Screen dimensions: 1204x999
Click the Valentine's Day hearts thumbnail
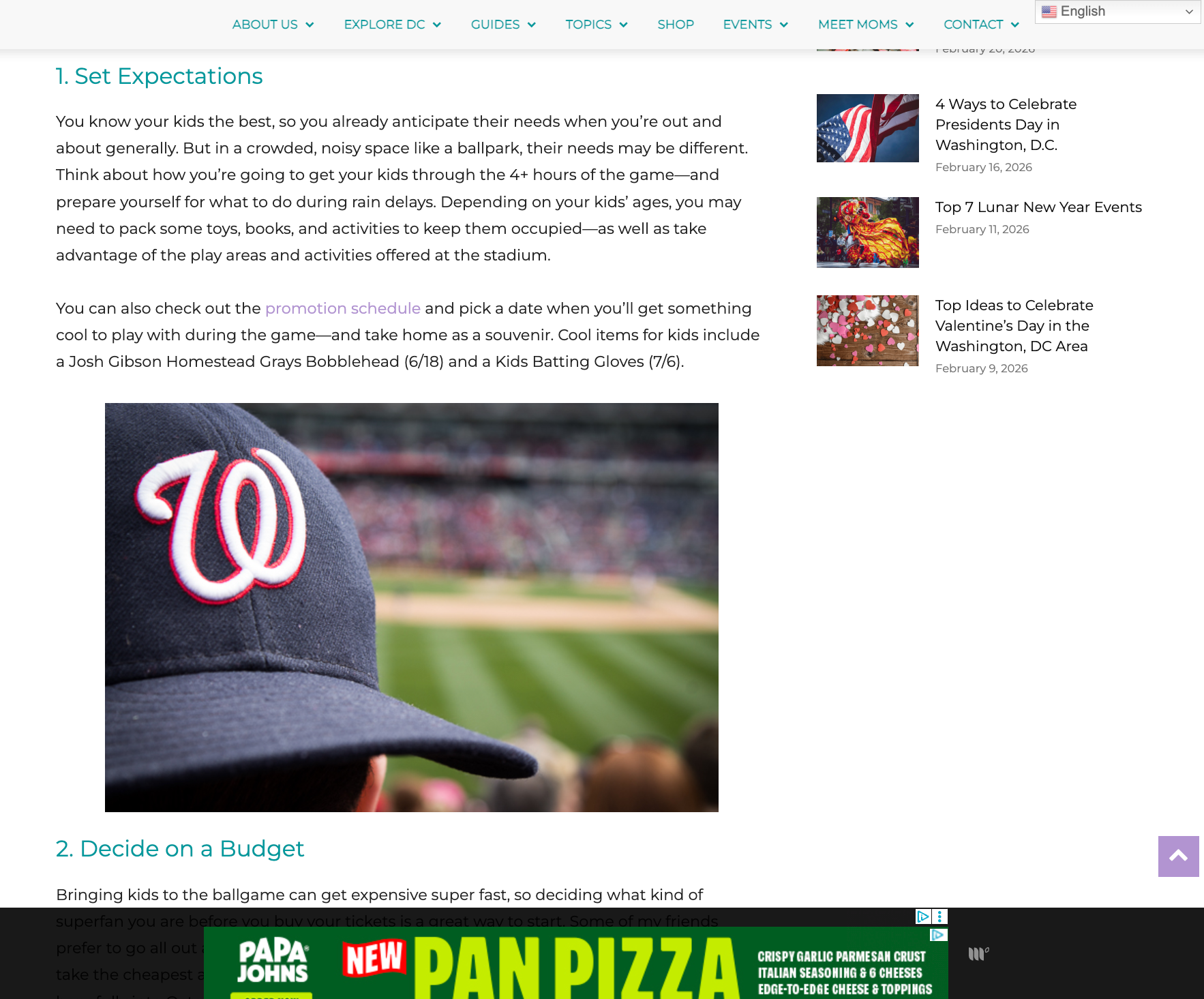pos(867,331)
